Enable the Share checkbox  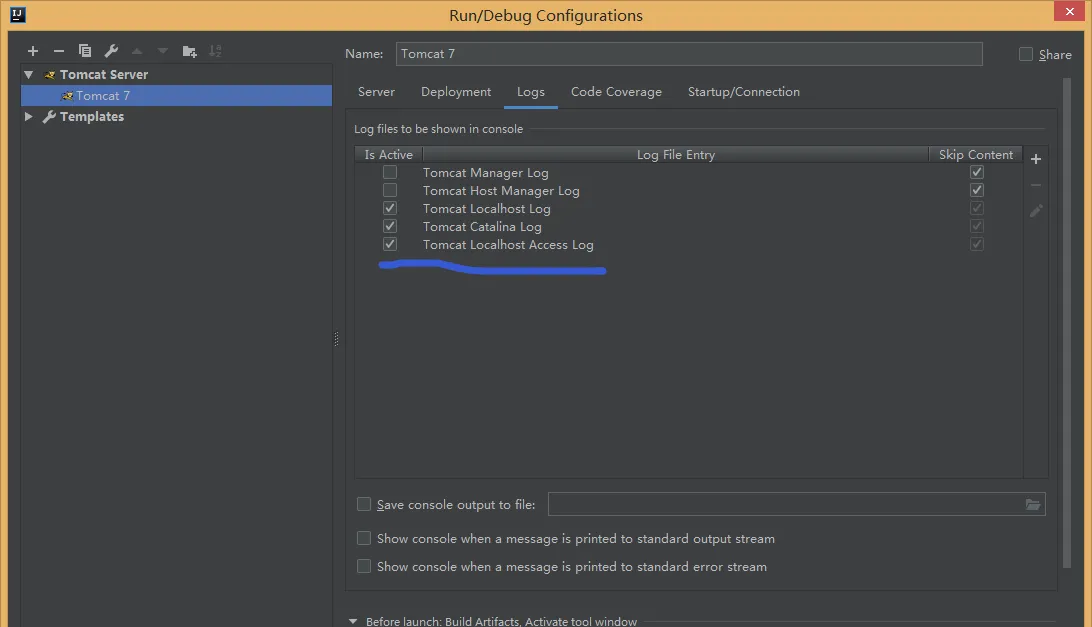click(x=1026, y=54)
